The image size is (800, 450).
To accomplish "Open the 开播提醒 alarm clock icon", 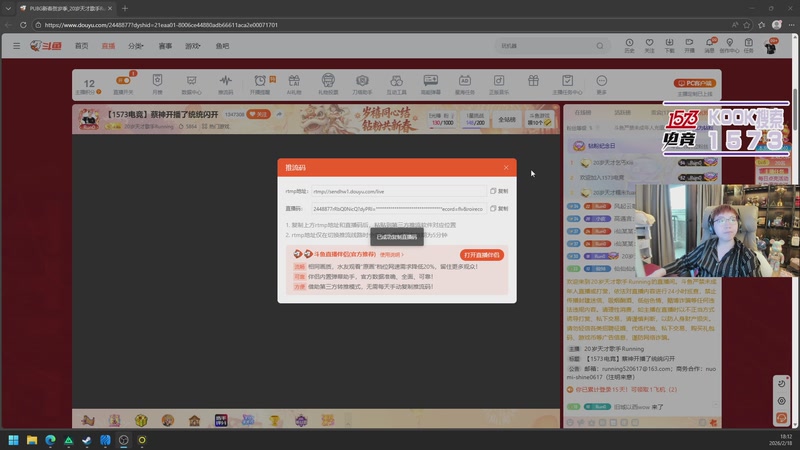I will 260,84.
